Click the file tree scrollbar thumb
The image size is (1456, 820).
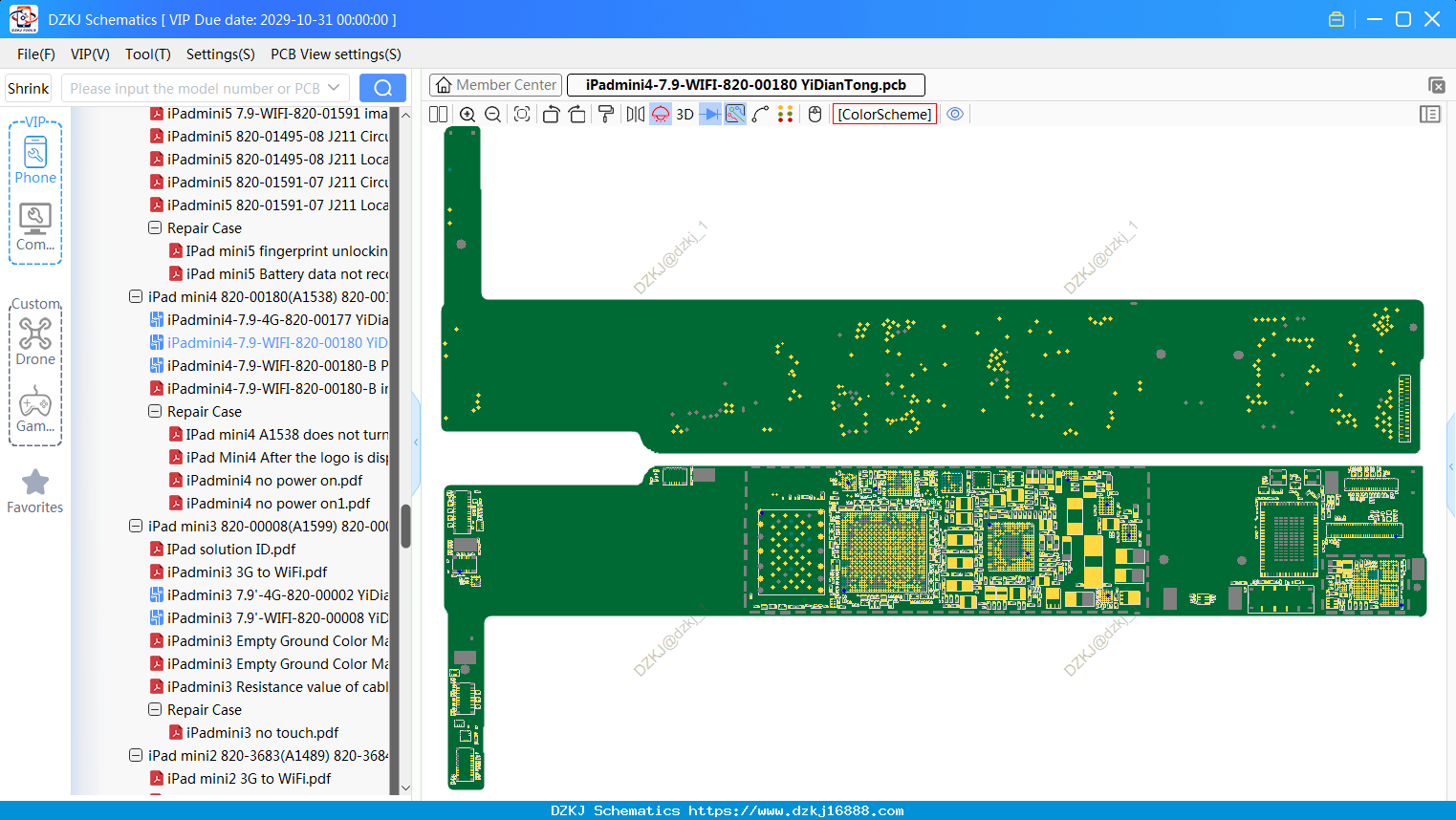click(405, 527)
